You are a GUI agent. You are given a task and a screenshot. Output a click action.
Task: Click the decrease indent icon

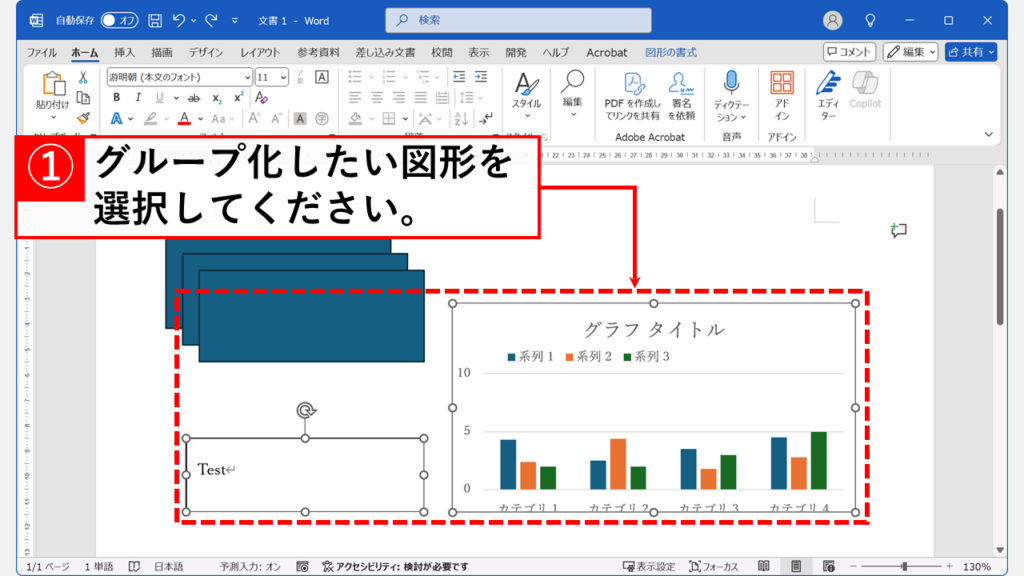(x=459, y=77)
